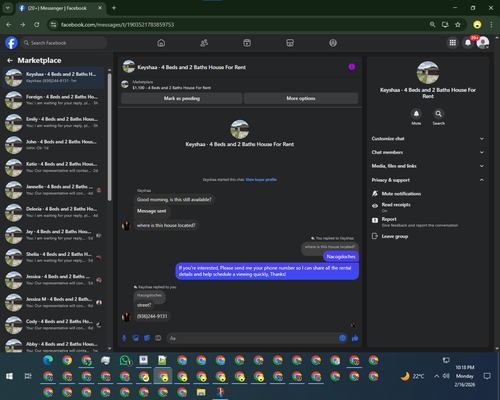Open Chrome three-dot menu
500x400 pixels.
491,25
